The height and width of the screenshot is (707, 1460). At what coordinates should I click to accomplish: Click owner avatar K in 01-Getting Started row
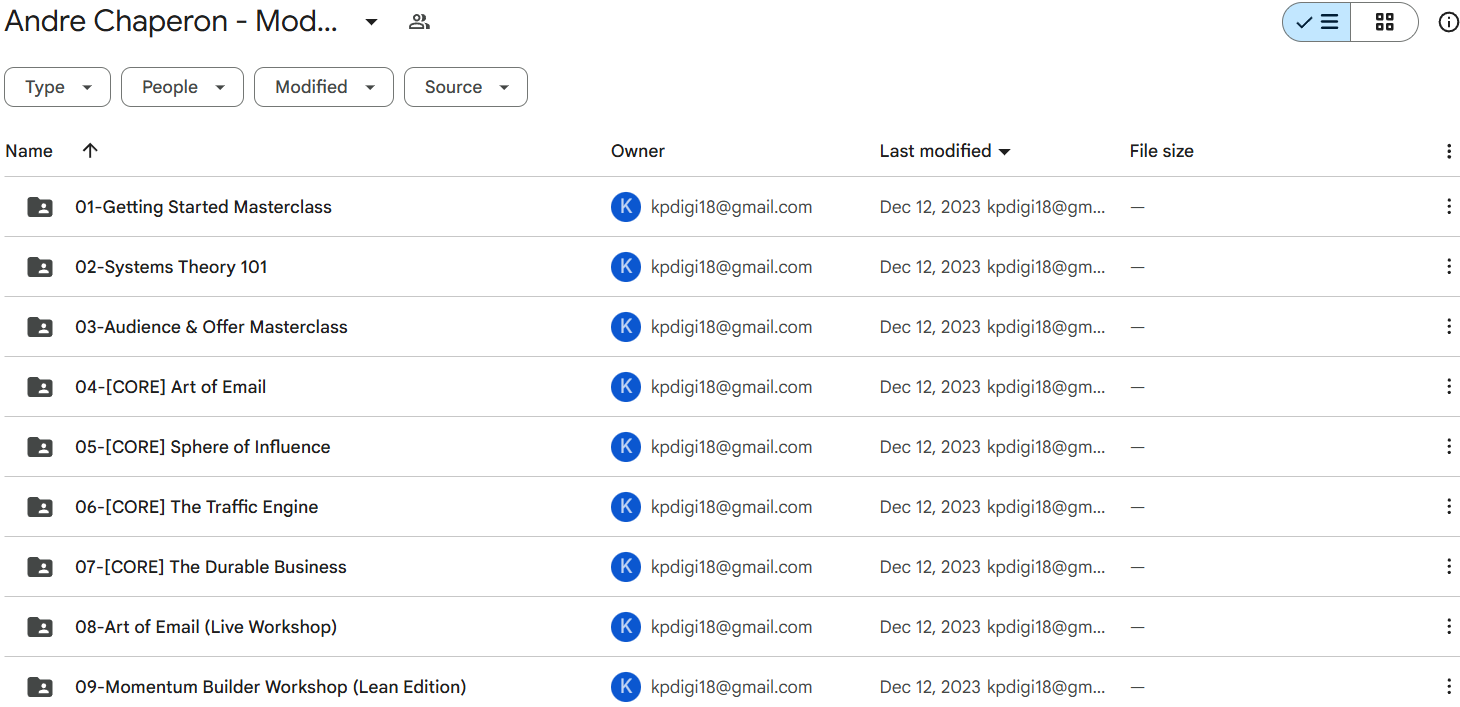[x=626, y=207]
